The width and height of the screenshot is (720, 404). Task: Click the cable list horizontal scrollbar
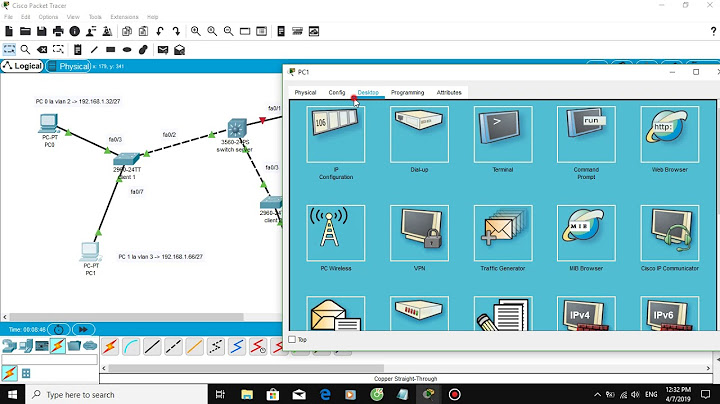(x=246, y=368)
